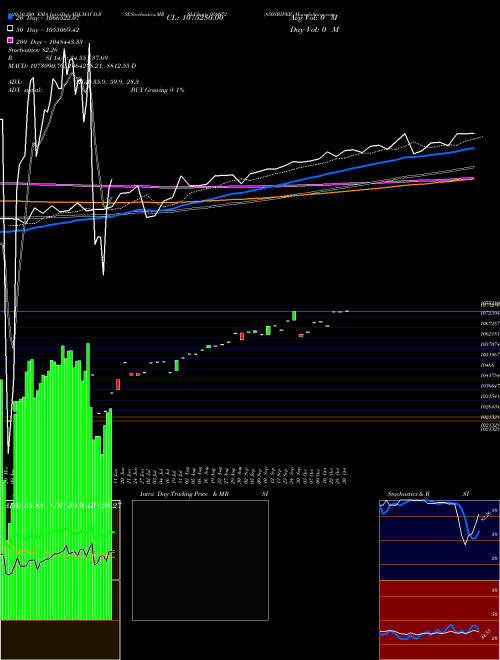
Task: Select the '50 Day = 1053069.42' legend text
Action: [x=47, y=30]
